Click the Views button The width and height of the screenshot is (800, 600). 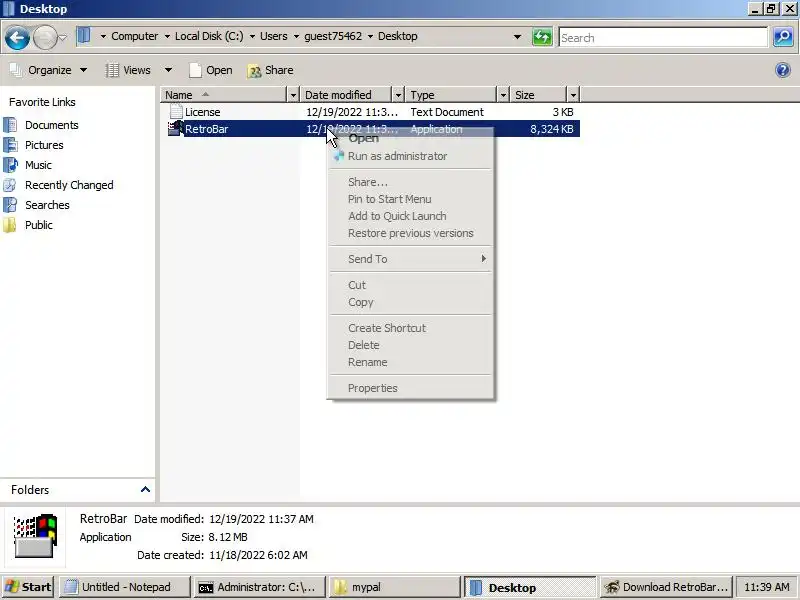pos(129,70)
